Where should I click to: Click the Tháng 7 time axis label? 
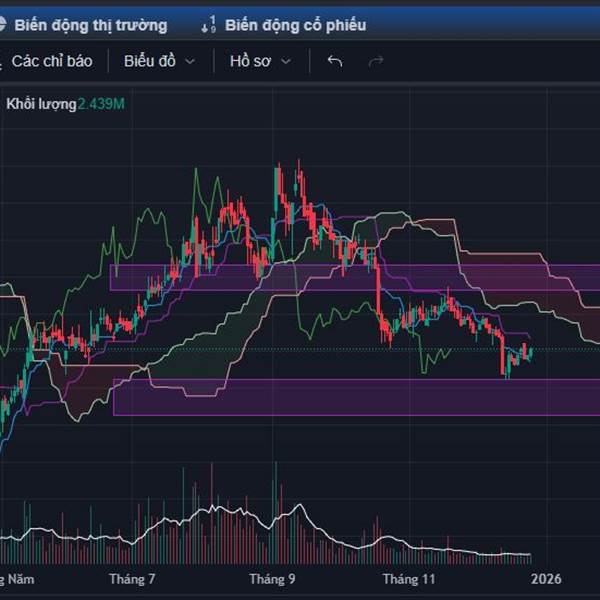coord(132,579)
